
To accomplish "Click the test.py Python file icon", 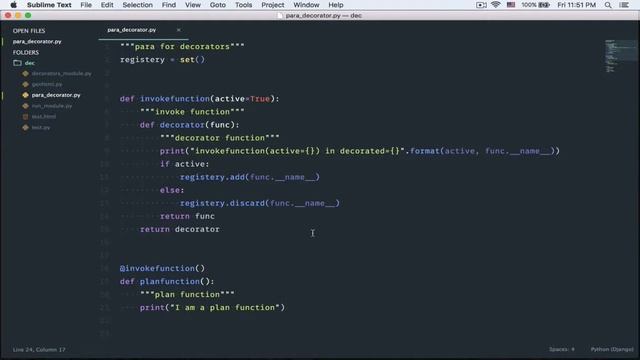I will pos(26,127).
